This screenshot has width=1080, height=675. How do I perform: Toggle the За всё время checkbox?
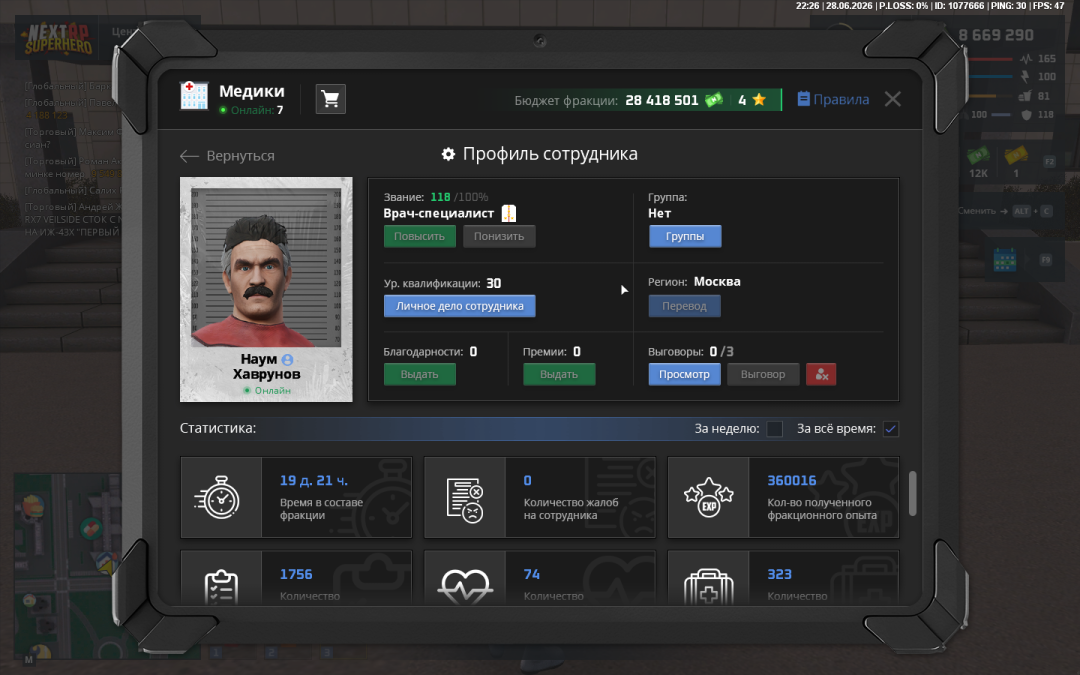click(891, 429)
